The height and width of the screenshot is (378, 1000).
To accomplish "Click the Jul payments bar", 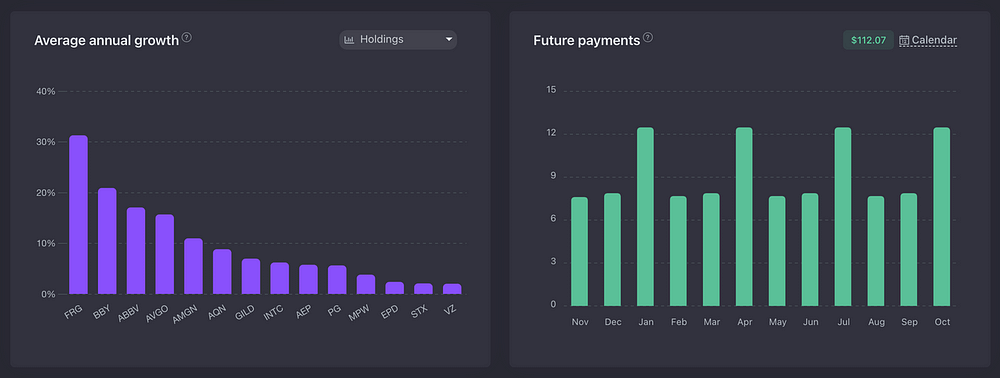I will 843,216.
